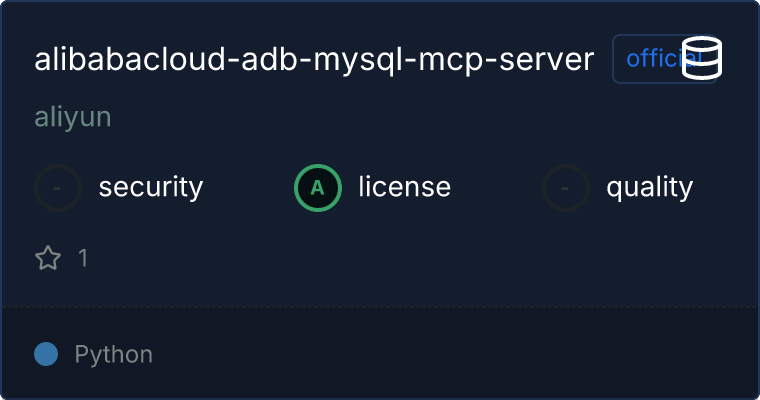The height and width of the screenshot is (400, 760).
Task: Click the security label
Action: 151,187
